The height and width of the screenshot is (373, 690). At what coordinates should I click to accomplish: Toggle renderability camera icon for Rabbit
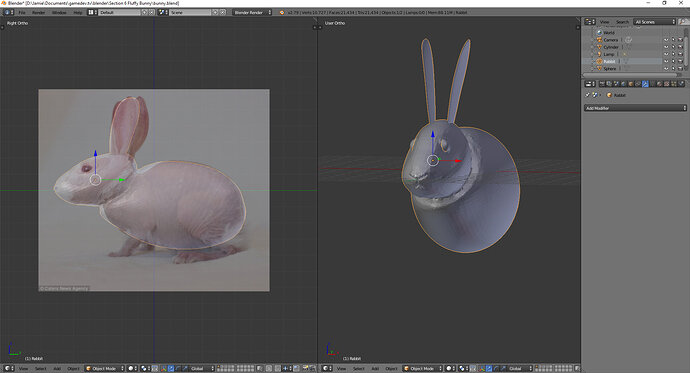[x=680, y=62]
